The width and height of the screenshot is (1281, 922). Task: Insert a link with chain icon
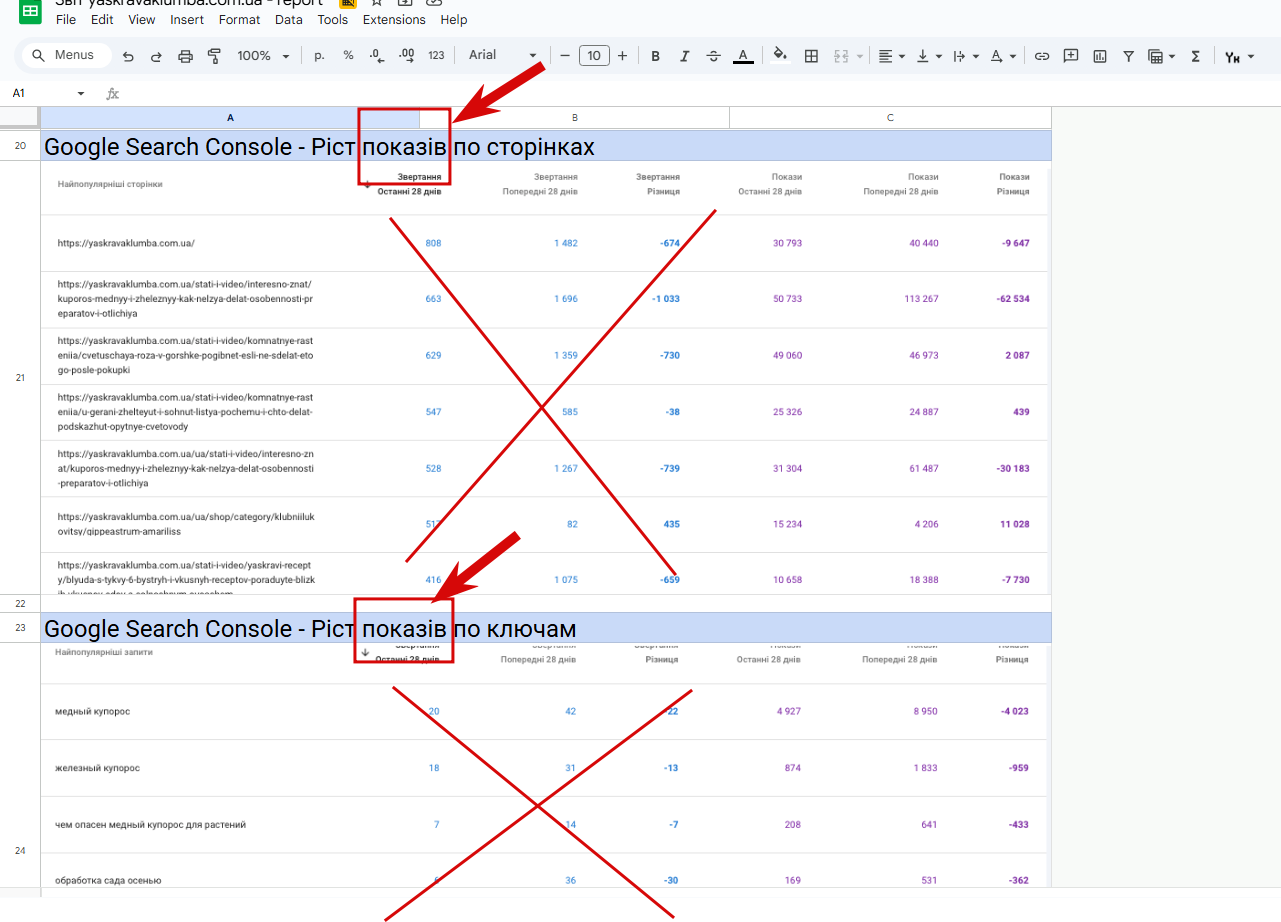[1042, 56]
